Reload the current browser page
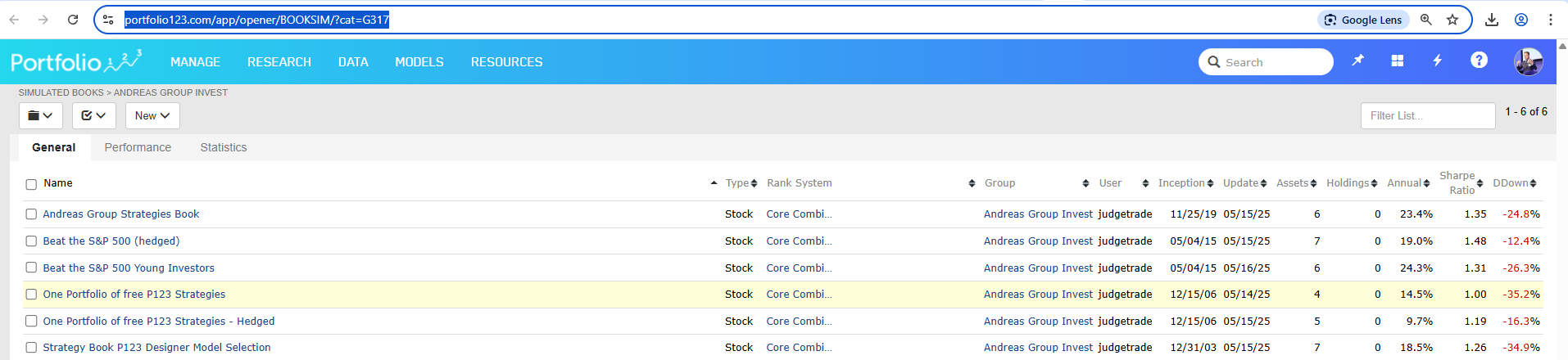 point(73,20)
